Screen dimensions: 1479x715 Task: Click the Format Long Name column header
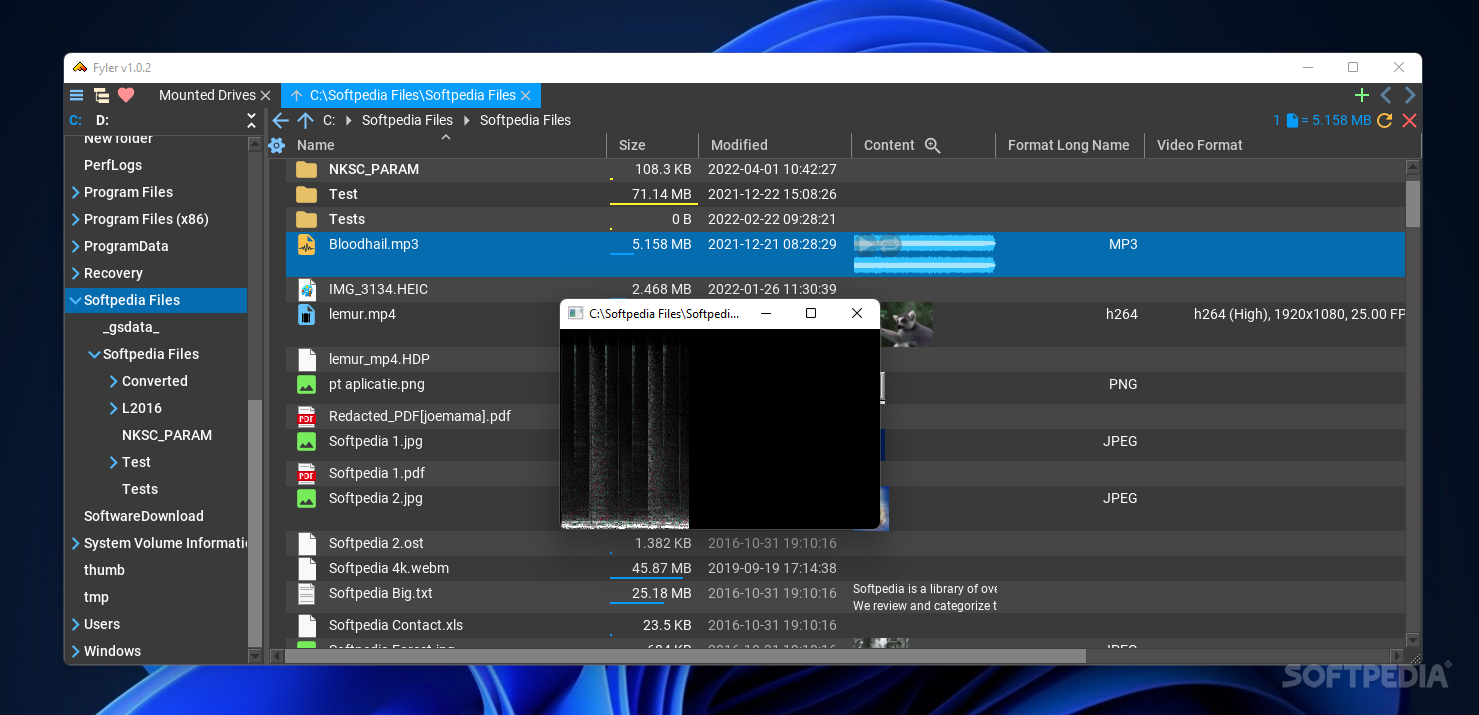click(1068, 145)
